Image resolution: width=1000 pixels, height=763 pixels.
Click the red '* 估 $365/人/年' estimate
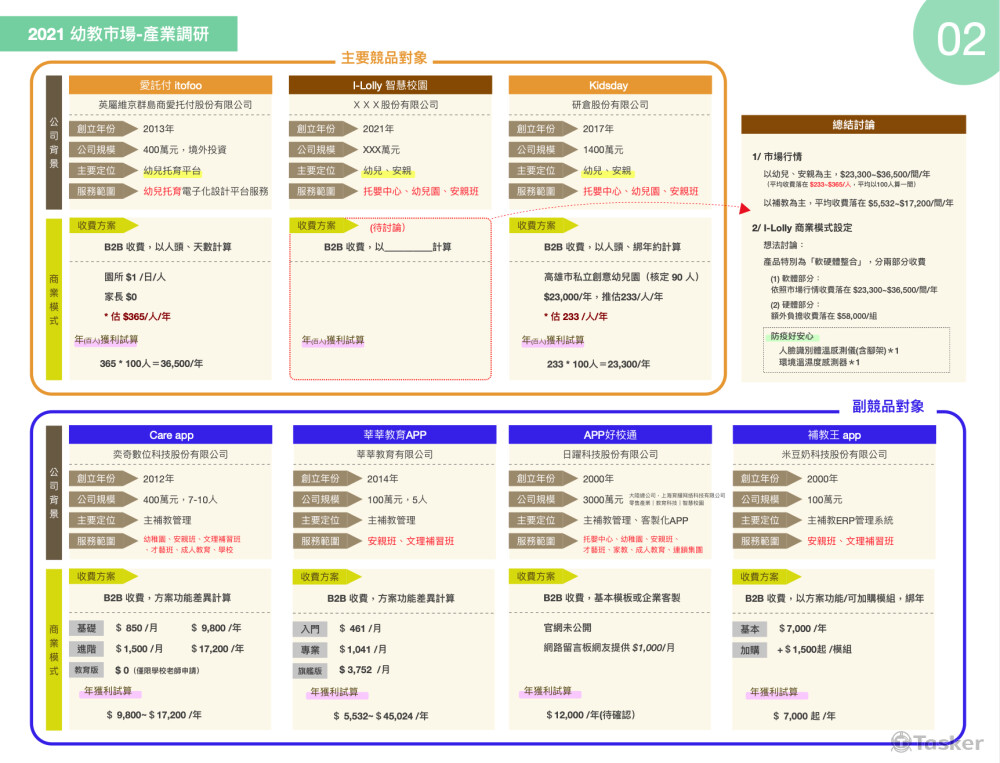pyautogui.click(x=137, y=316)
